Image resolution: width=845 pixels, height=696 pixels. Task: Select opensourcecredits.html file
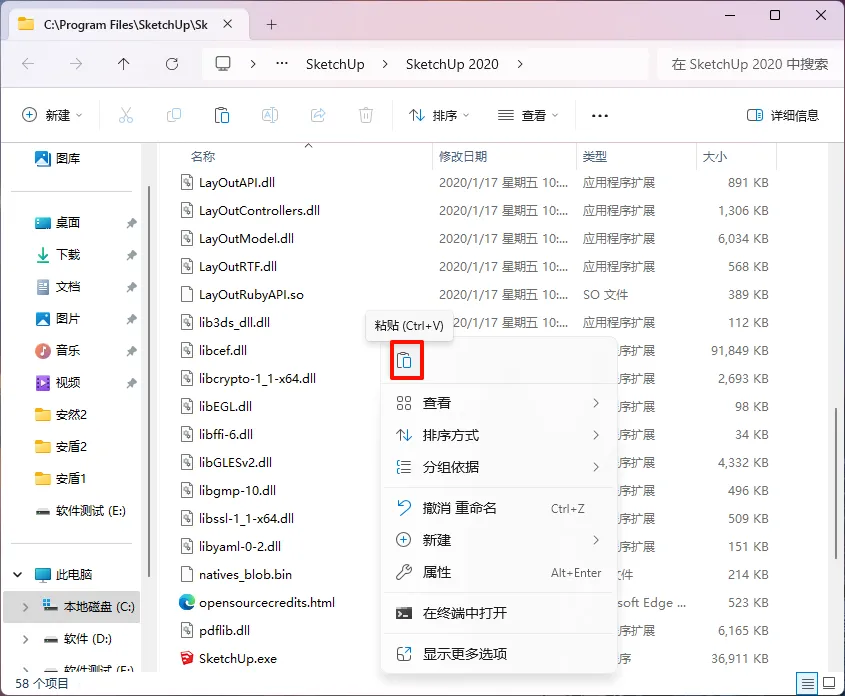click(257, 602)
